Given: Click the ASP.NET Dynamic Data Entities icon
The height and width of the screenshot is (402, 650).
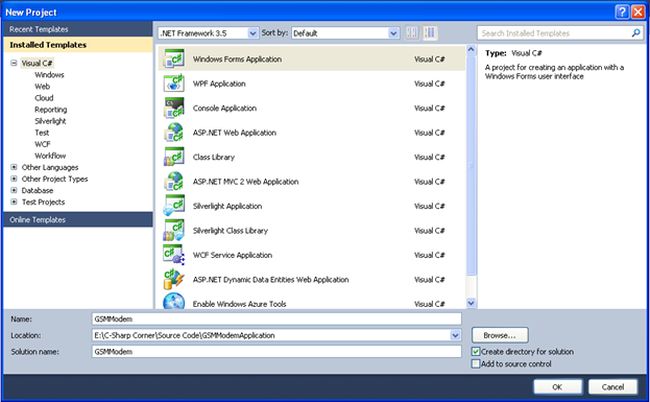Looking at the screenshot, I should (x=174, y=279).
